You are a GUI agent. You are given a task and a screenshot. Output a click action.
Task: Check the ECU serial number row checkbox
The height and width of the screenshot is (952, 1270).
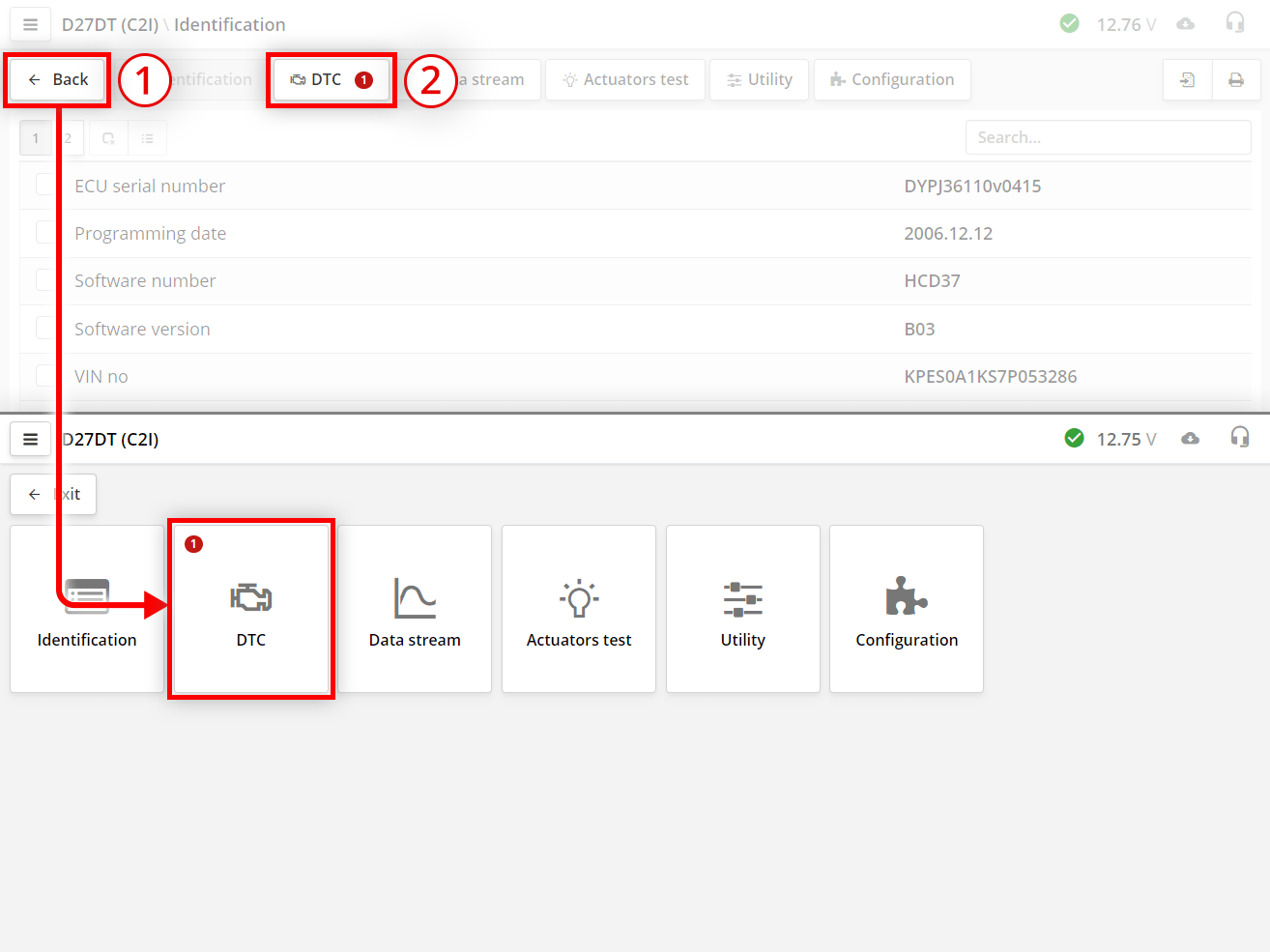pos(45,185)
